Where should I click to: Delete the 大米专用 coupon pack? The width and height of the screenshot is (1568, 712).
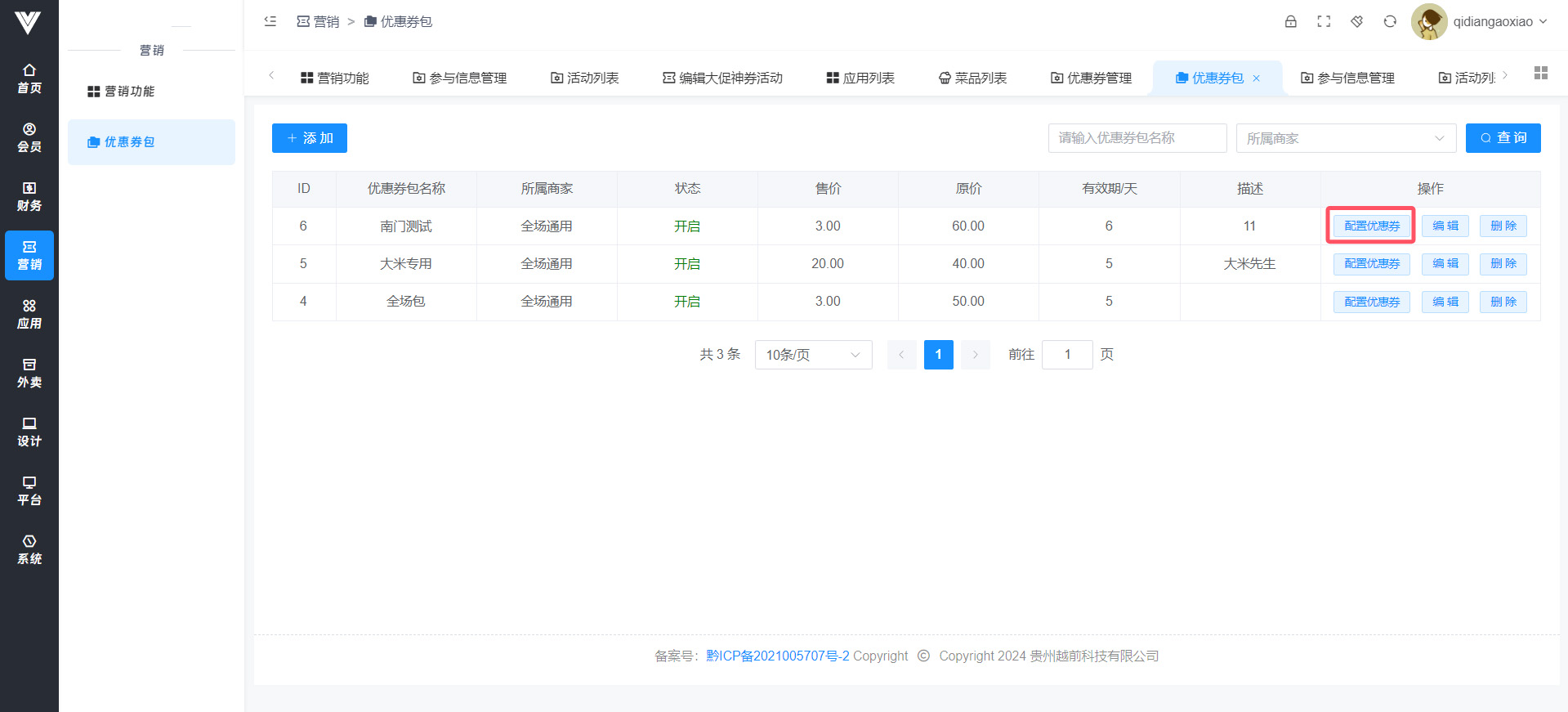(1503, 264)
